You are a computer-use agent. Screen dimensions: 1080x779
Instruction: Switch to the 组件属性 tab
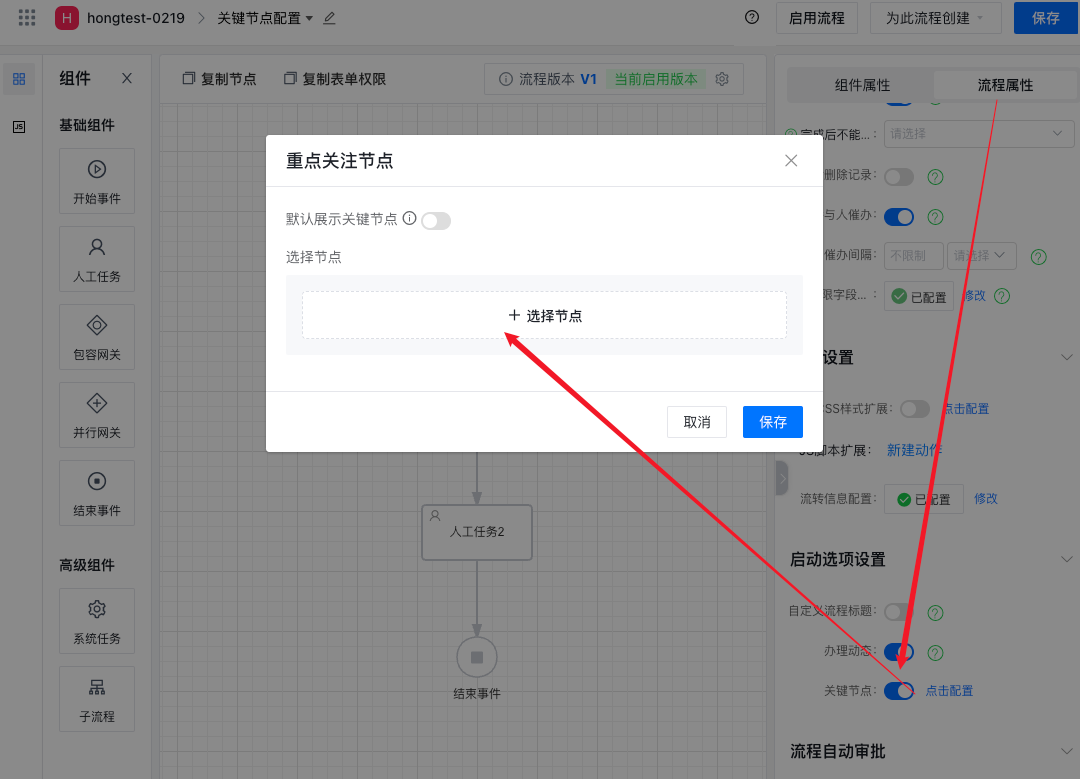coord(862,86)
